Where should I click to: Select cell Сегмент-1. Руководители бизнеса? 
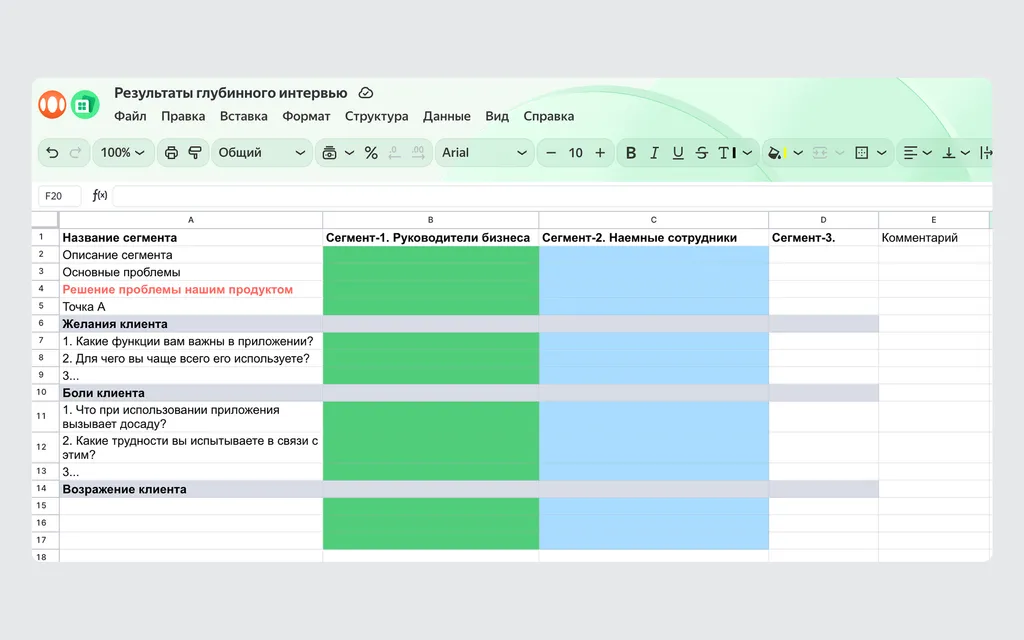click(x=430, y=238)
